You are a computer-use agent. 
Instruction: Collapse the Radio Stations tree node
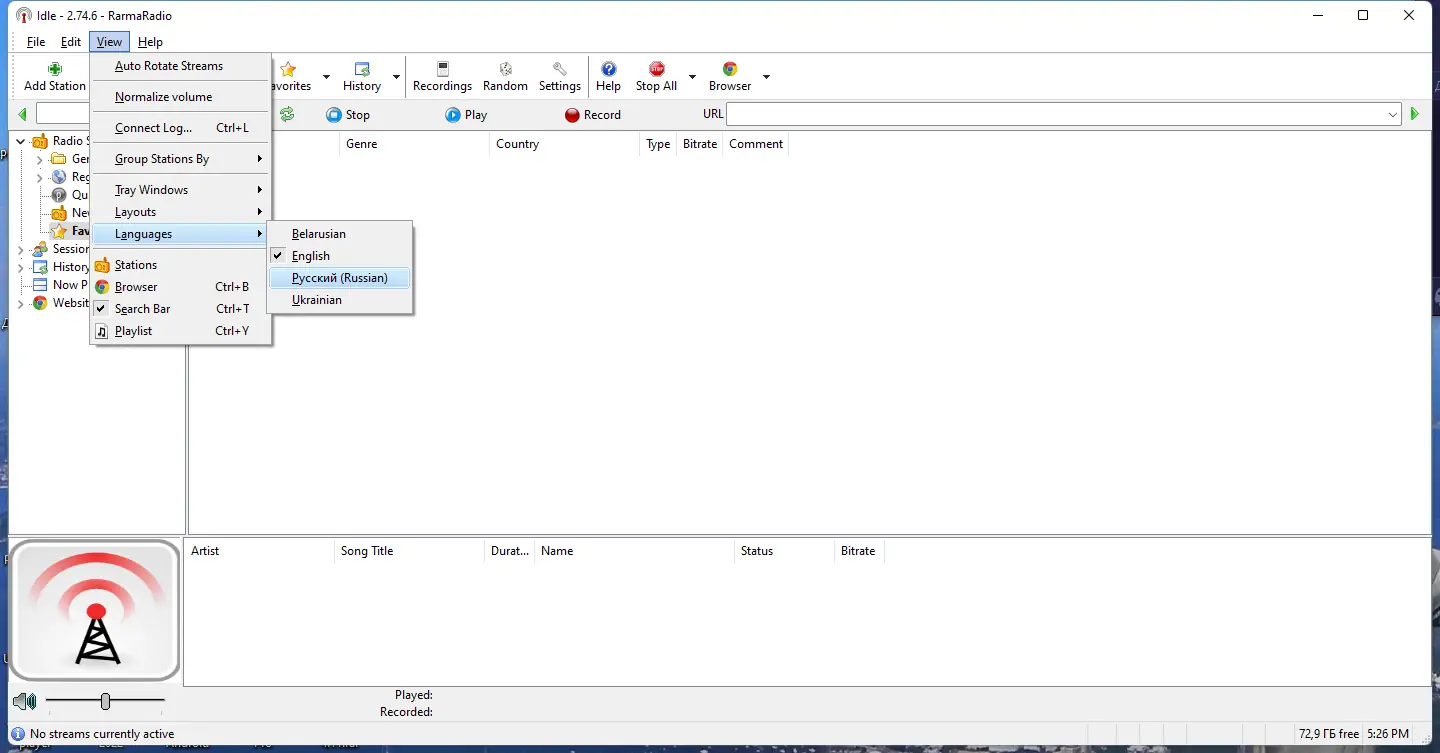pyautogui.click(x=21, y=140)
